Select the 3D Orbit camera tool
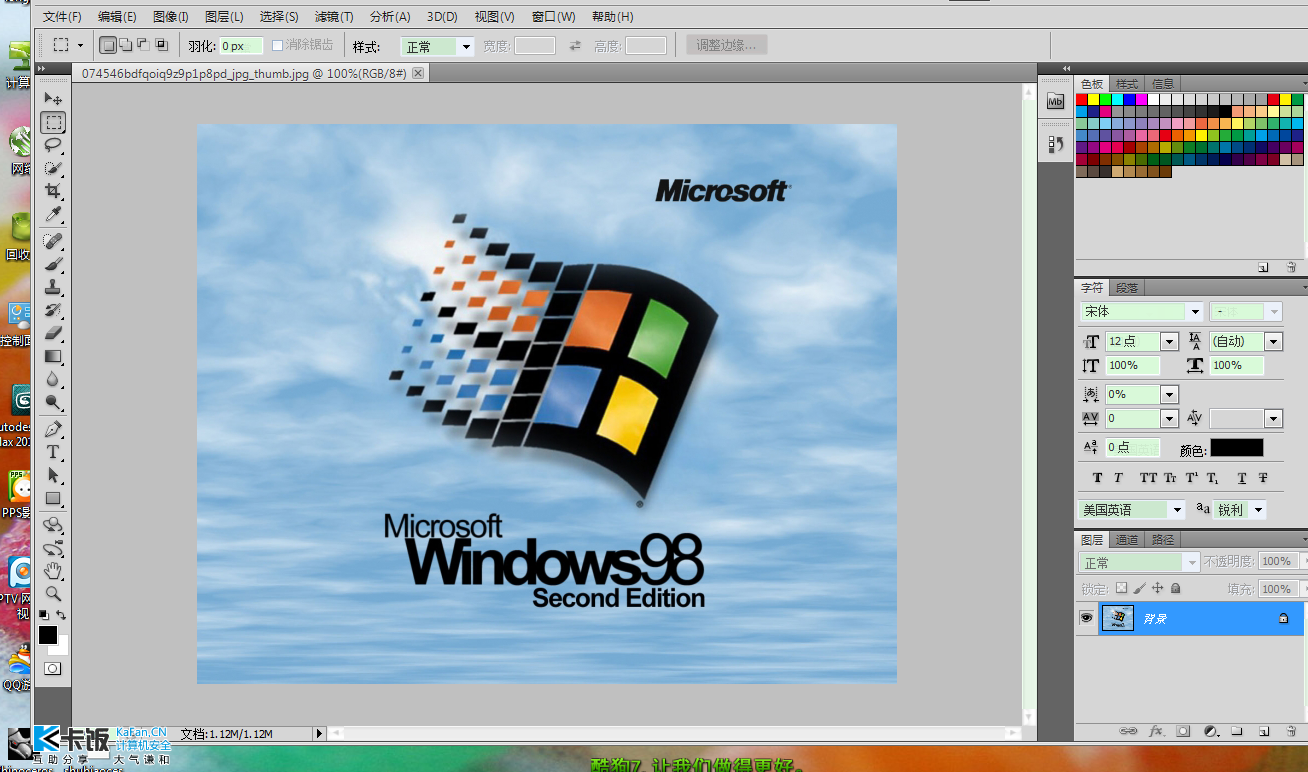Viewport: 1308px width, 772px height. pos(53,548)
